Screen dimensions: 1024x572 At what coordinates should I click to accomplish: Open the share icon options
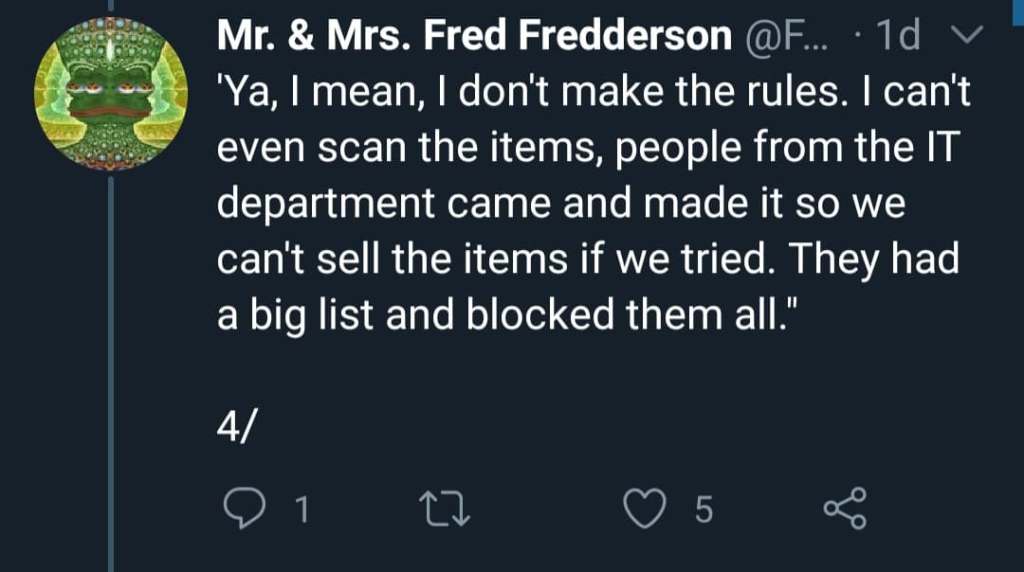(x=845, y=511)
